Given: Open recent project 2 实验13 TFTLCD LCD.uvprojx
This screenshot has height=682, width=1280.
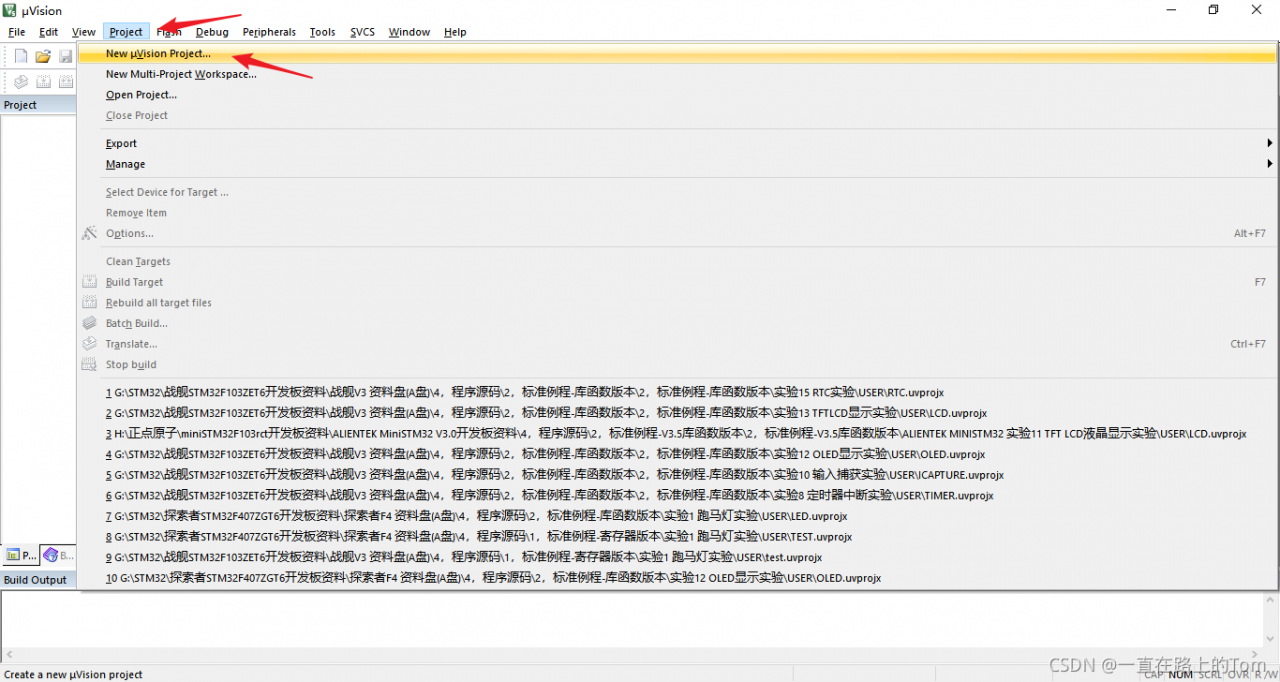Looking at the screenshot, I should pyautogui.click(x=677, y=413).
